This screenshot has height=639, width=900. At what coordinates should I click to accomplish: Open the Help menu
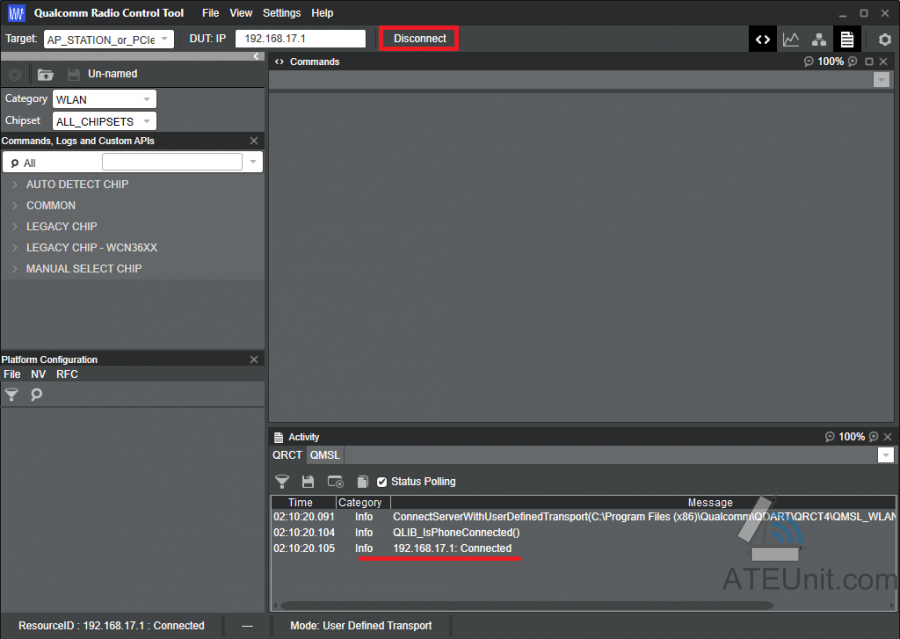tap(323, 13)
